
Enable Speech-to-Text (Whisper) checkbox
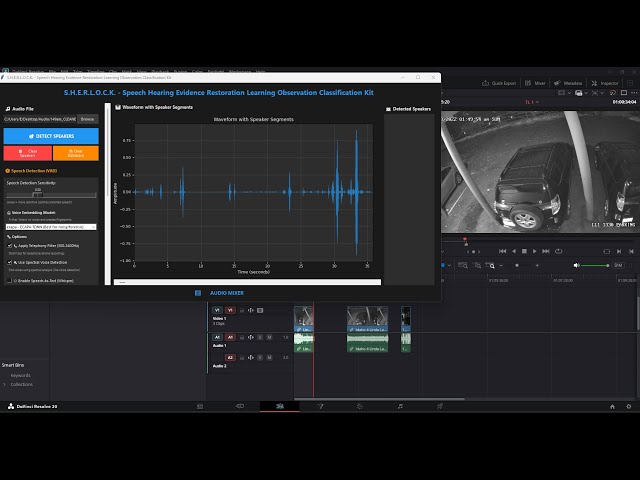click(9, 281)
